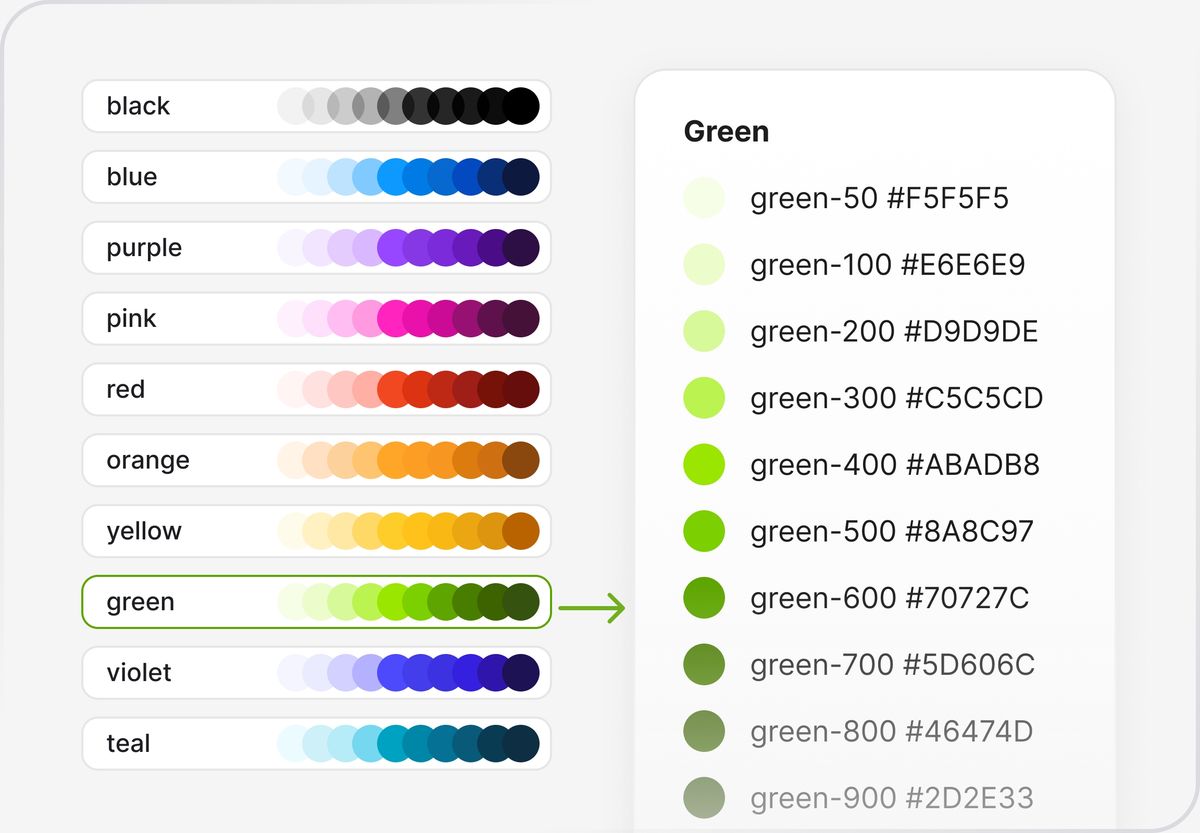Click the text 'green-400 #ABADB8'
Viewport: 1200px width, 833px height.
click(x=895, y=465)
